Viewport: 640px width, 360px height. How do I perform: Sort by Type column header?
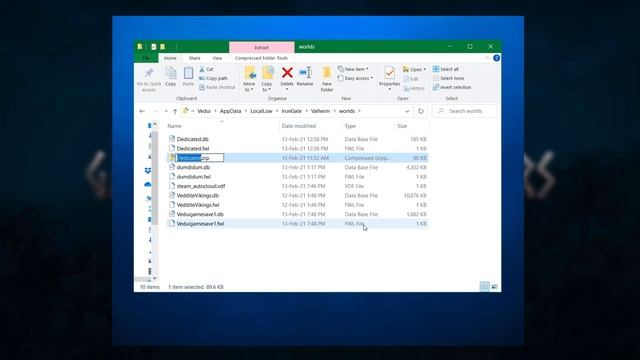(350, 126)
